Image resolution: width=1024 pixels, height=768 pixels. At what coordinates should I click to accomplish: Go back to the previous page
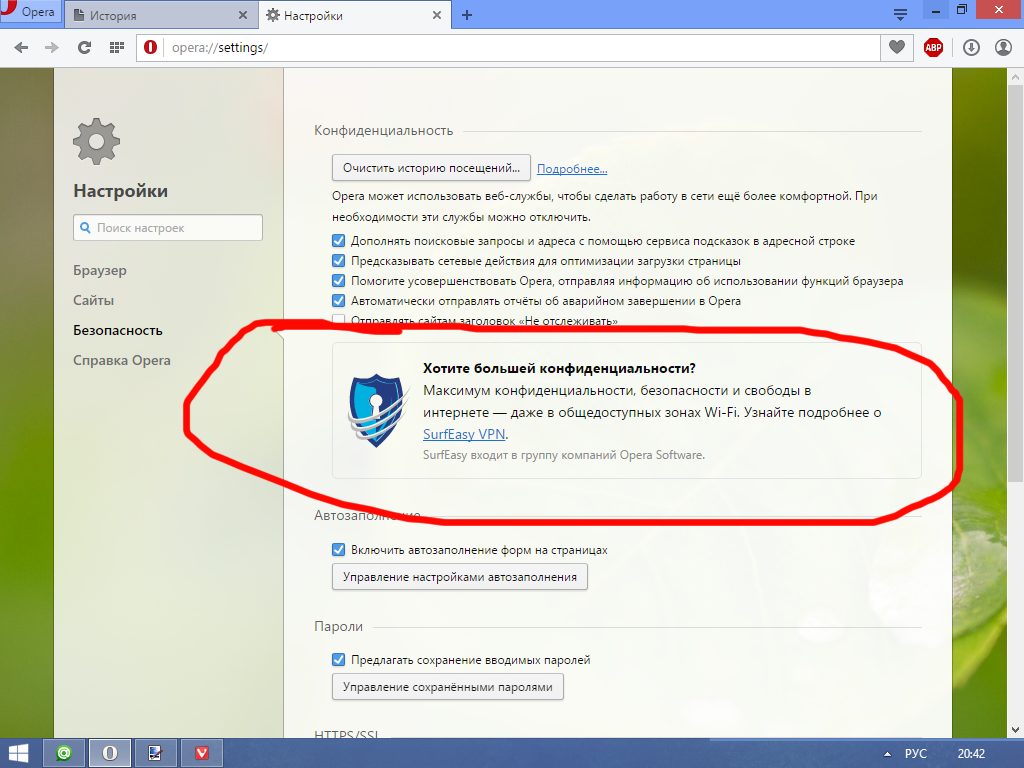coord(21,48)
